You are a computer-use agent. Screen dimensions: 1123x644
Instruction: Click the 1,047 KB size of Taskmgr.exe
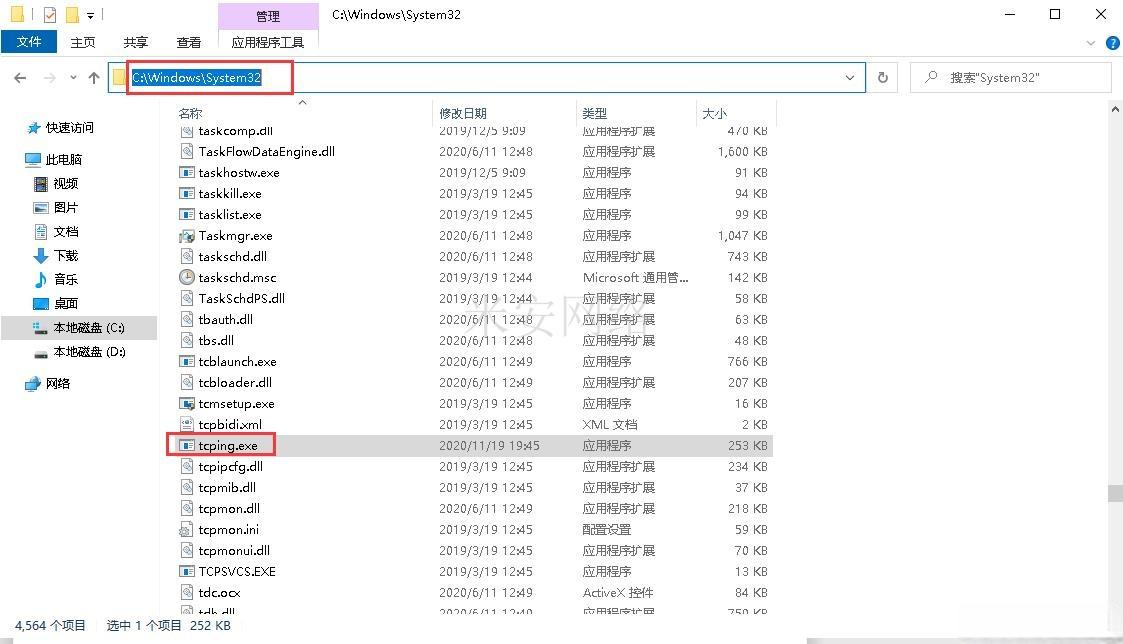(743, 235)
